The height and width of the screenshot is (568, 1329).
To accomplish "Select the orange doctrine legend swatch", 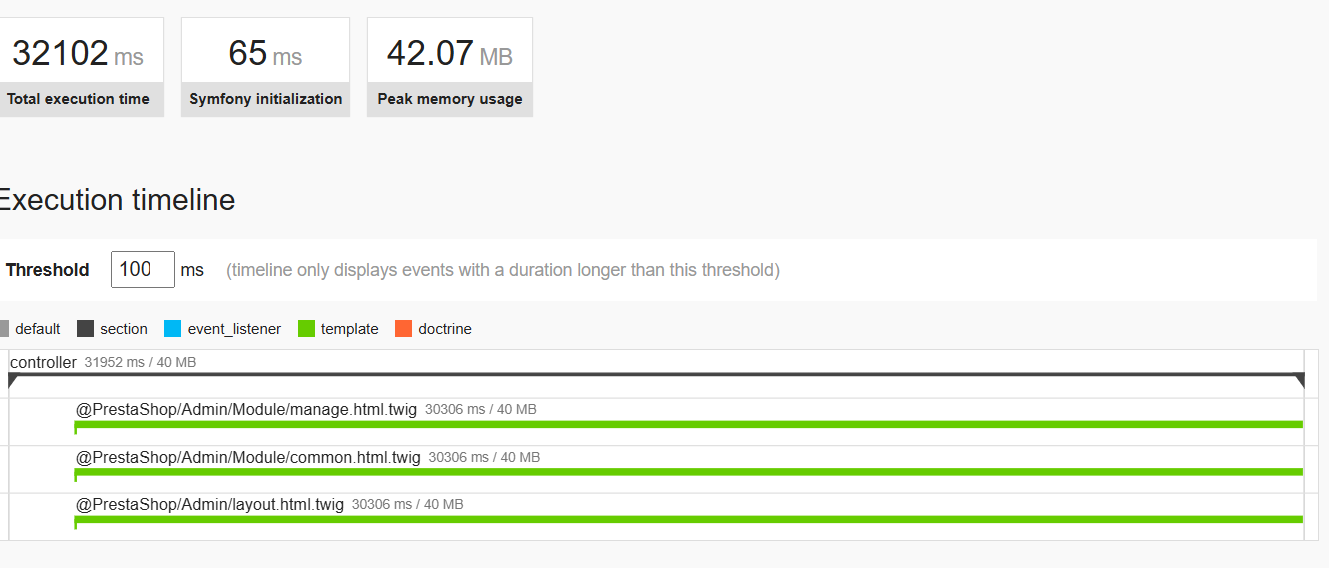I will (403, 329).
